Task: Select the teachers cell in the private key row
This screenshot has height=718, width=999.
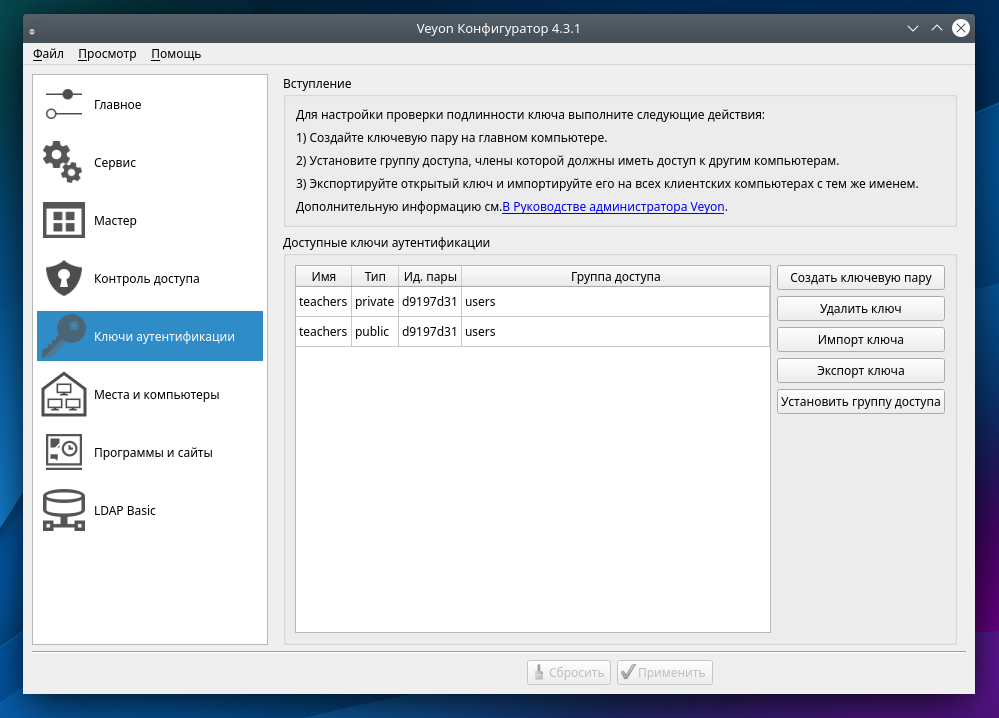Action: pyautogui.click(x=324, y=301)
